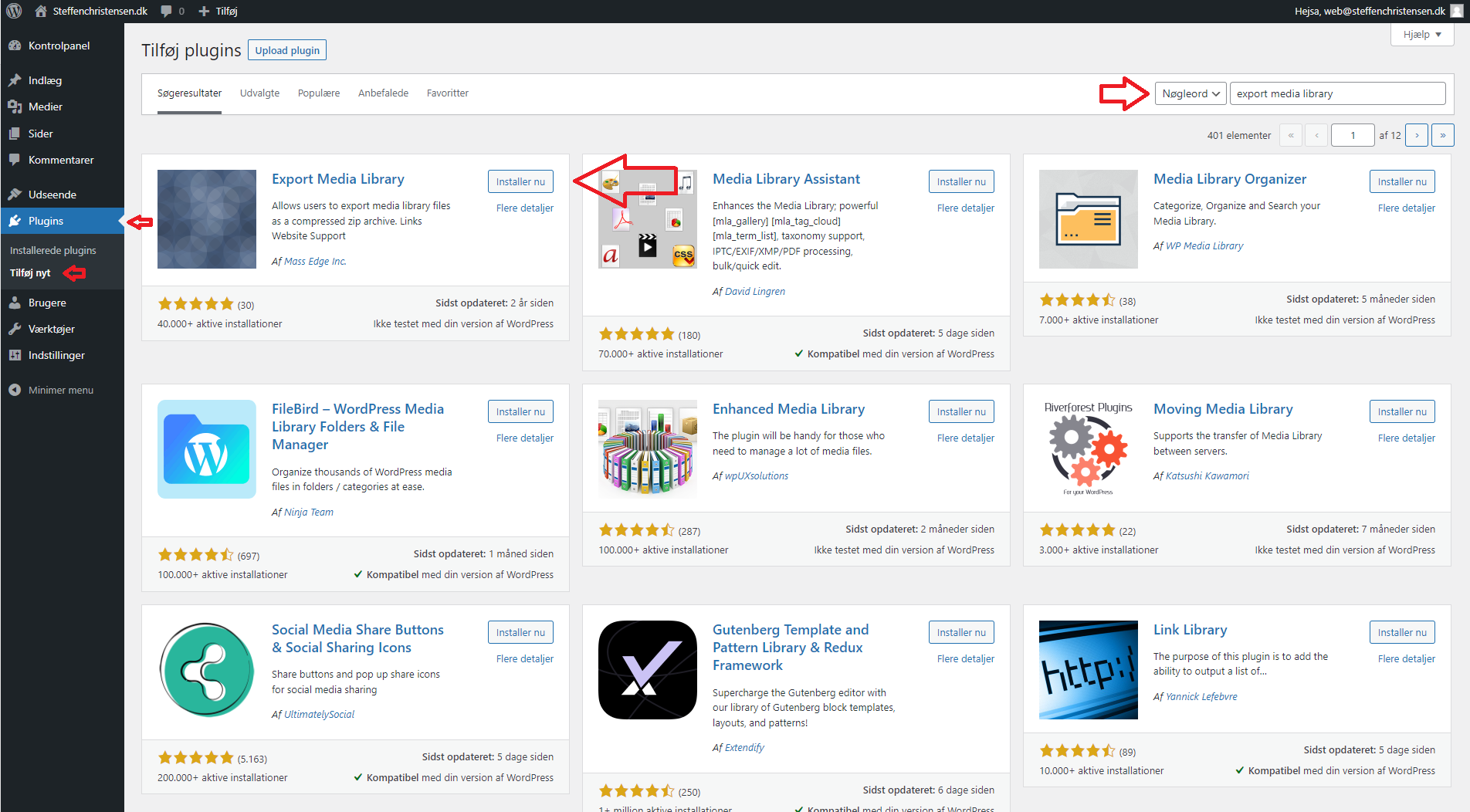This screenshot has width=1470, height=812.
Task: Open Installerede plugins submenu item
Action: coord(53,250)
